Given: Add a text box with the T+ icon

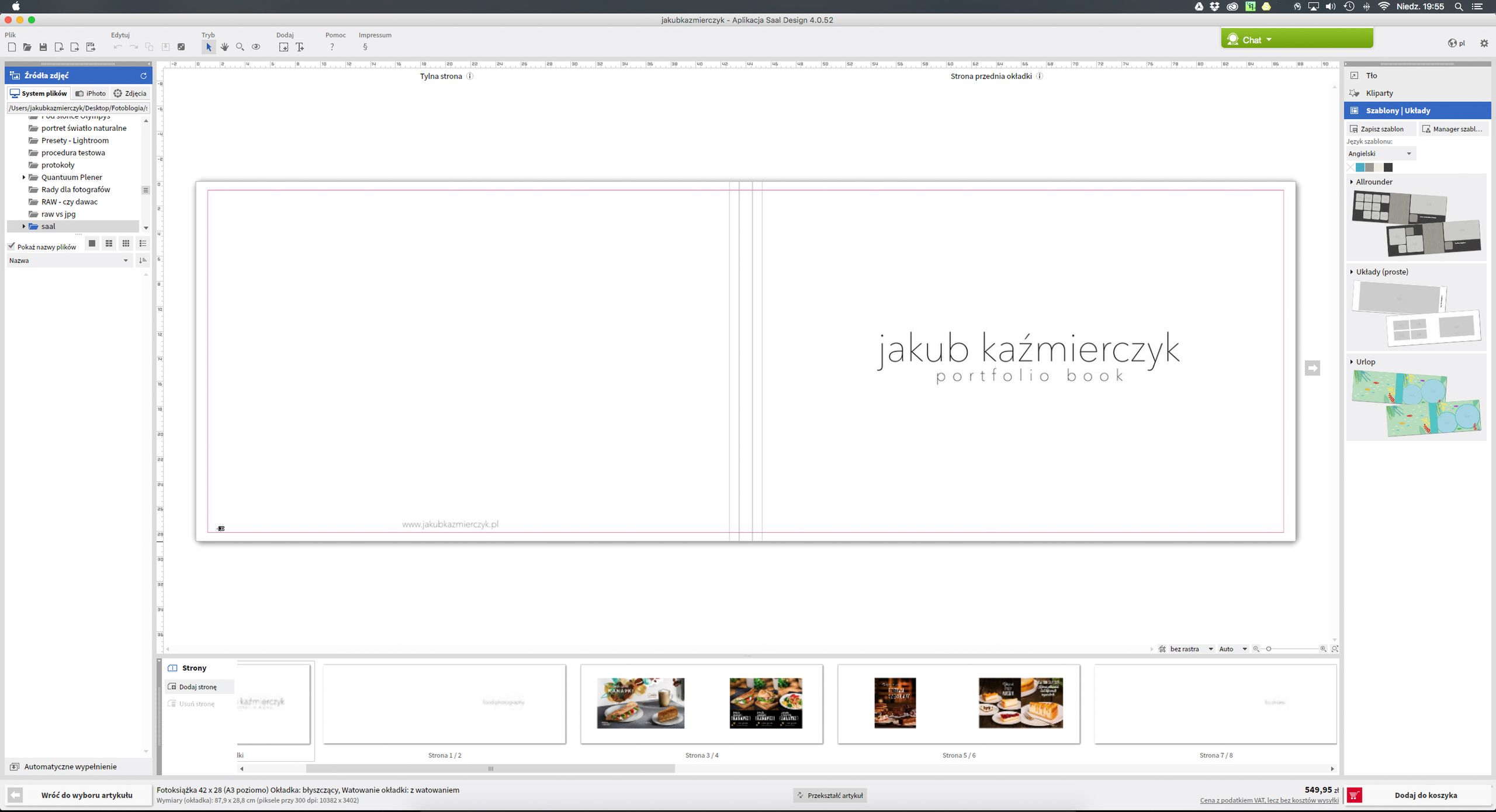Looking at the screenshot, I should pos(300,47).
